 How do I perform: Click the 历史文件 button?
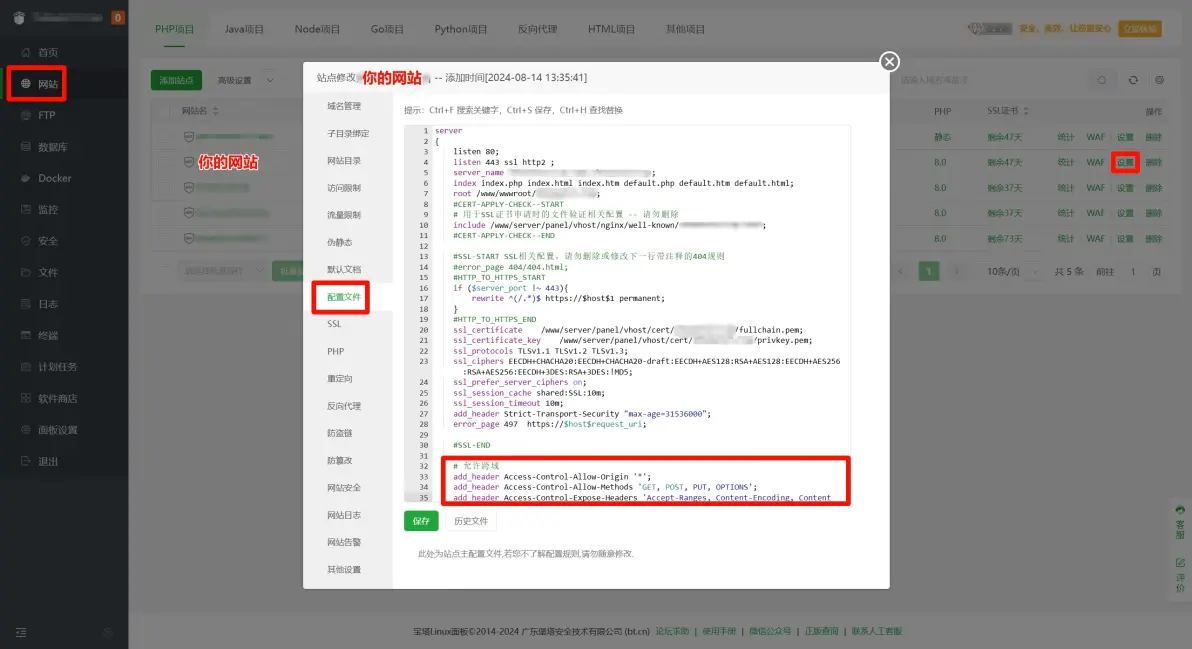tap(470, 521)
